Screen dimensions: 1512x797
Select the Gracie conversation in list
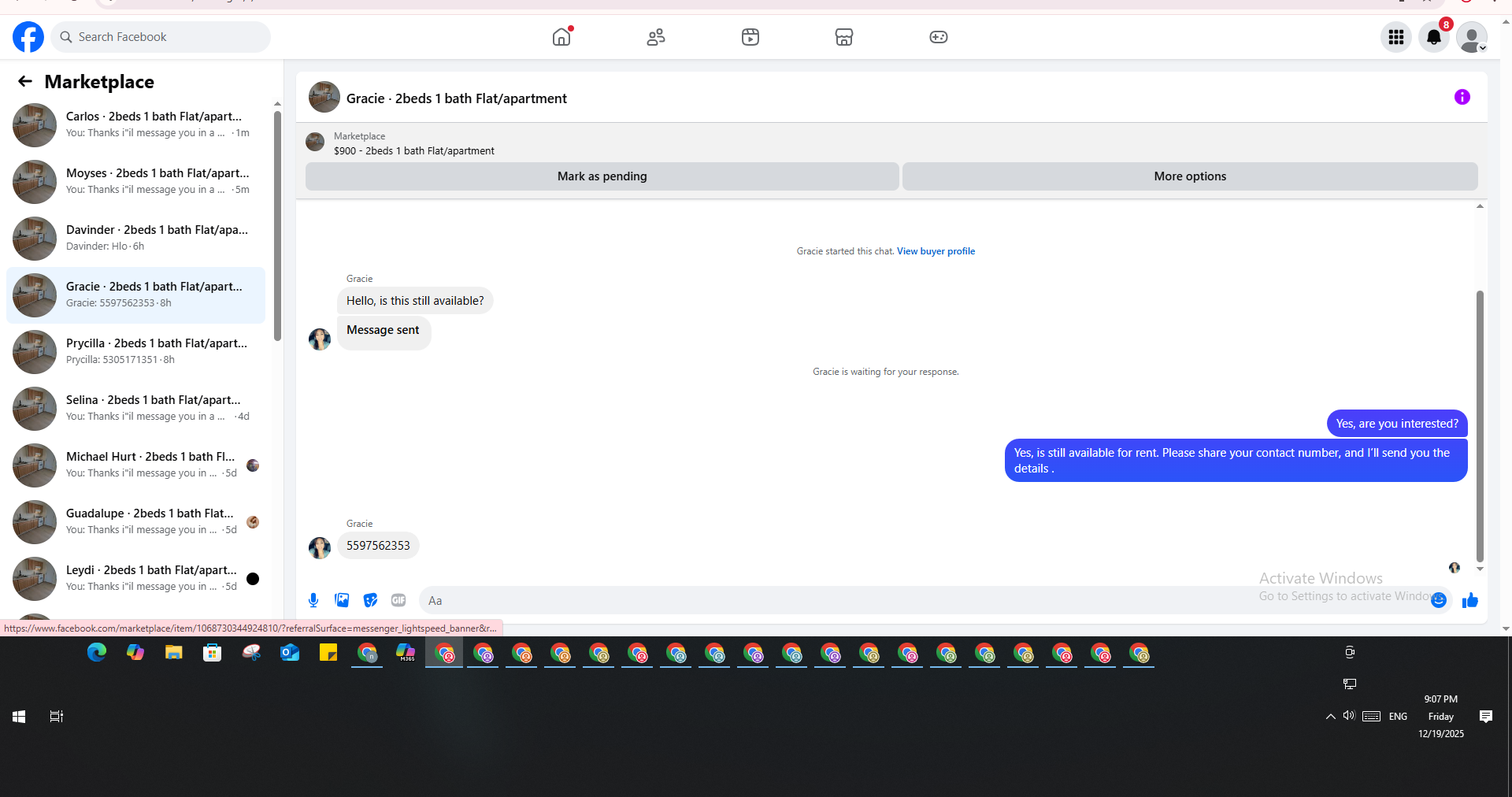(135, 295)
